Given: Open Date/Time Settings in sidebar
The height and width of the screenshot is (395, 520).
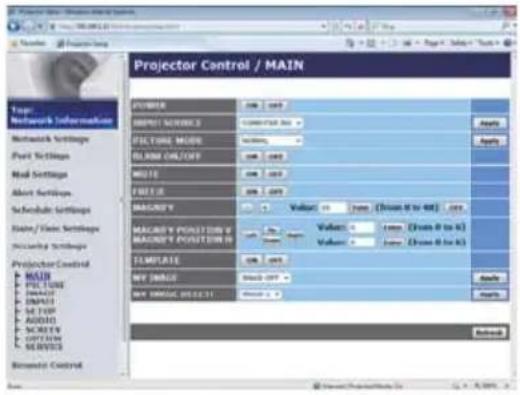Looking at the screenshot, I should pos(55,229).
